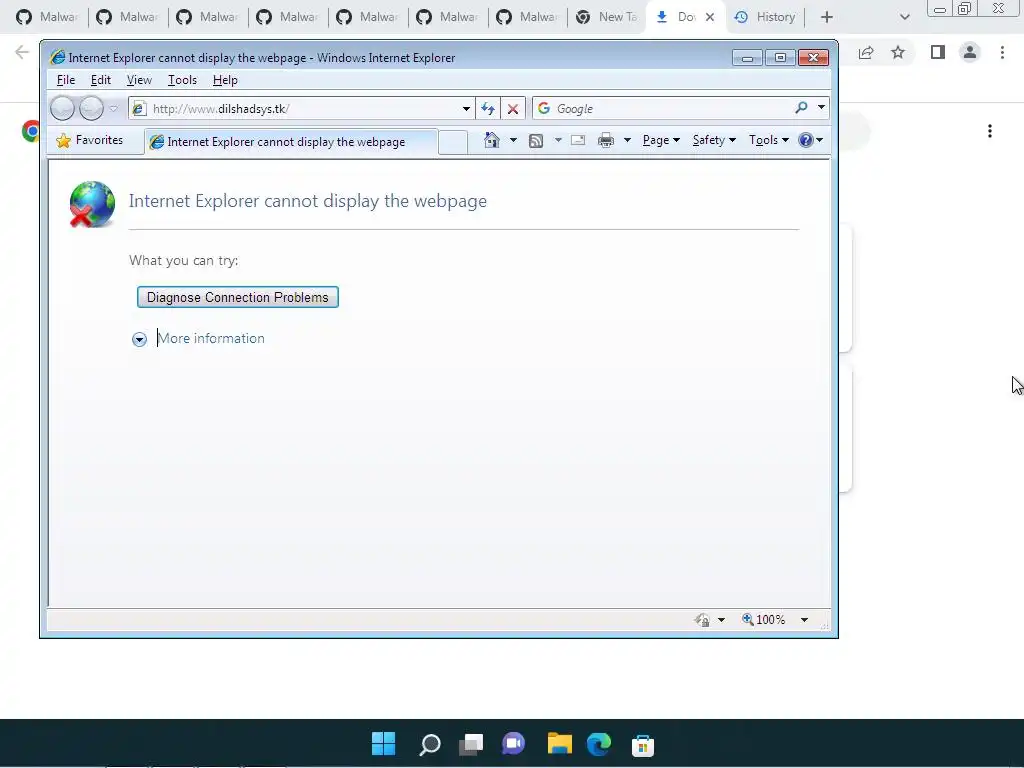Click the IE Back navigation button

pyautogui.click(x=63, y=108)
